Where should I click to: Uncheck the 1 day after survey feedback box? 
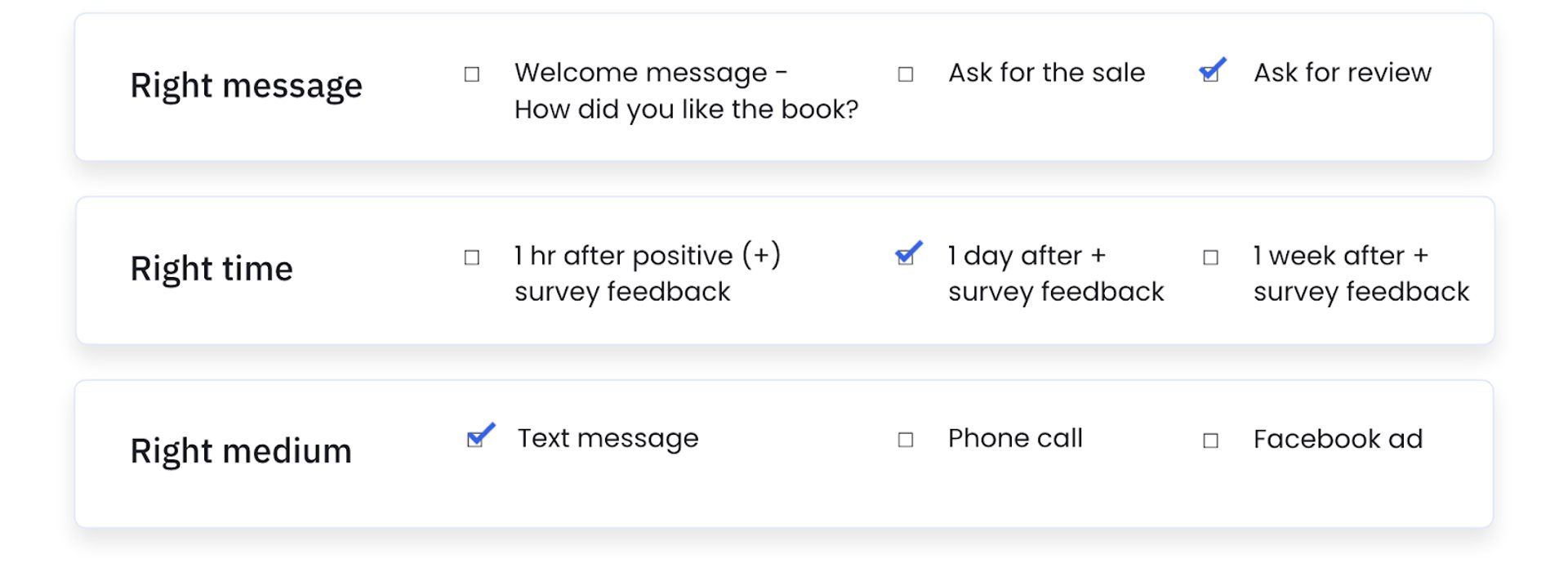click(906, 257)
